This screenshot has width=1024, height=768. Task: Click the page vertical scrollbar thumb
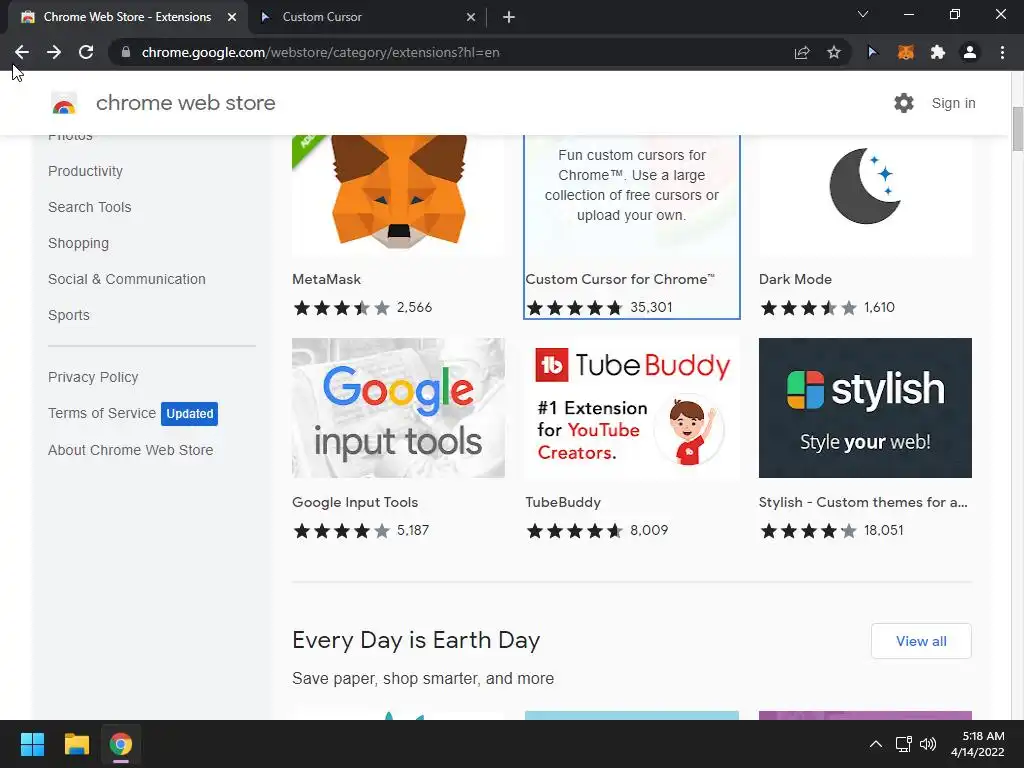click(1017, 129)
